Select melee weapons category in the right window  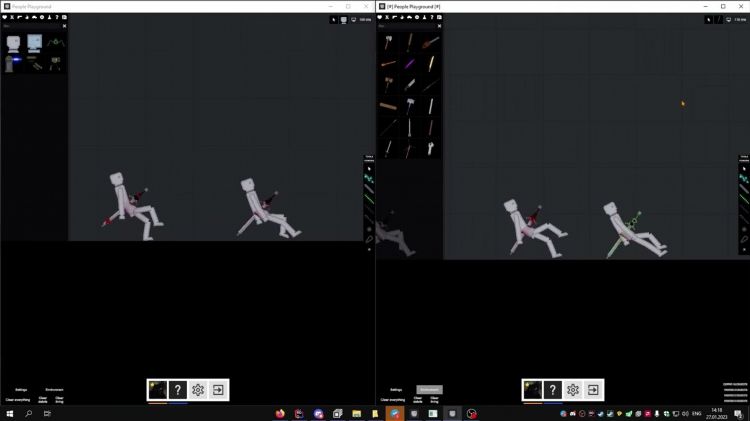(x=387, y=17)
